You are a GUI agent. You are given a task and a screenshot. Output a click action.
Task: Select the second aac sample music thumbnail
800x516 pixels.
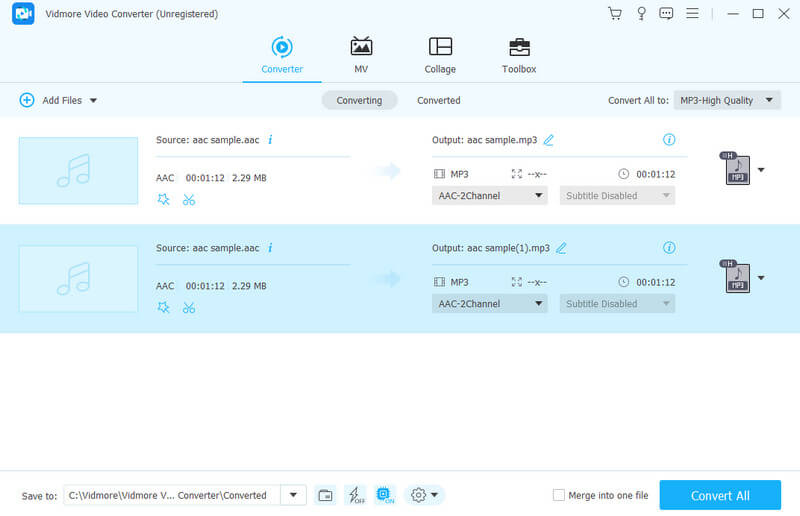pos(78,279)
